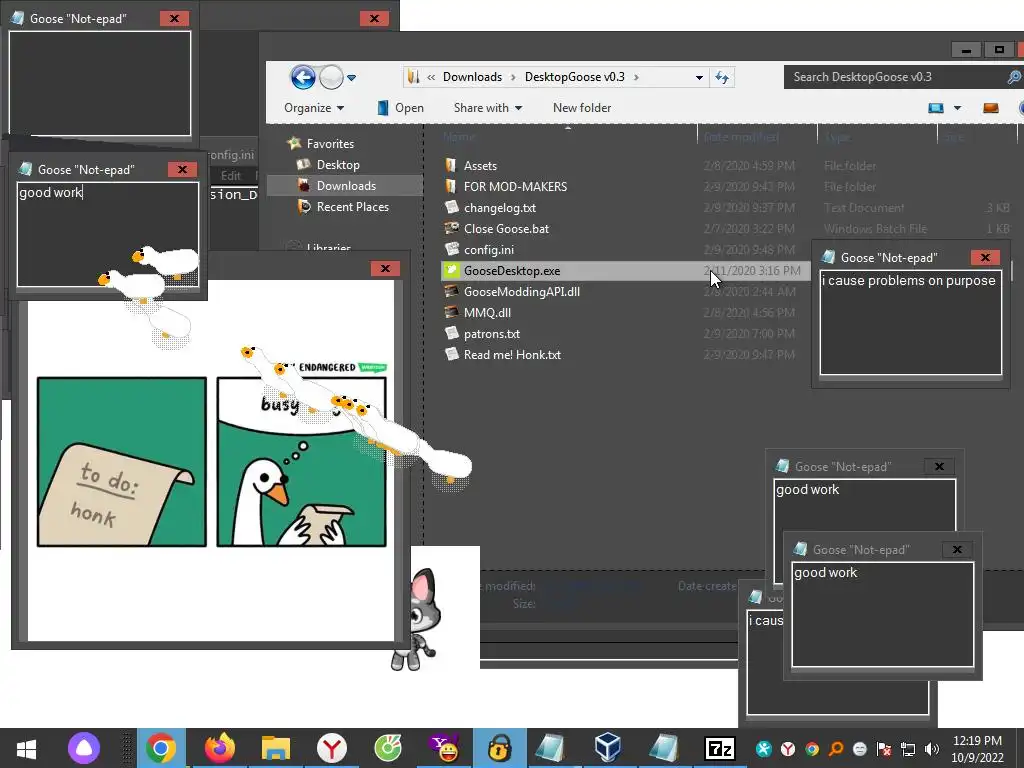Select GooseModdingAPI.dll file
Image resolution: width=1024 pixels, height=768 pixels.
[x=522, y=291]
